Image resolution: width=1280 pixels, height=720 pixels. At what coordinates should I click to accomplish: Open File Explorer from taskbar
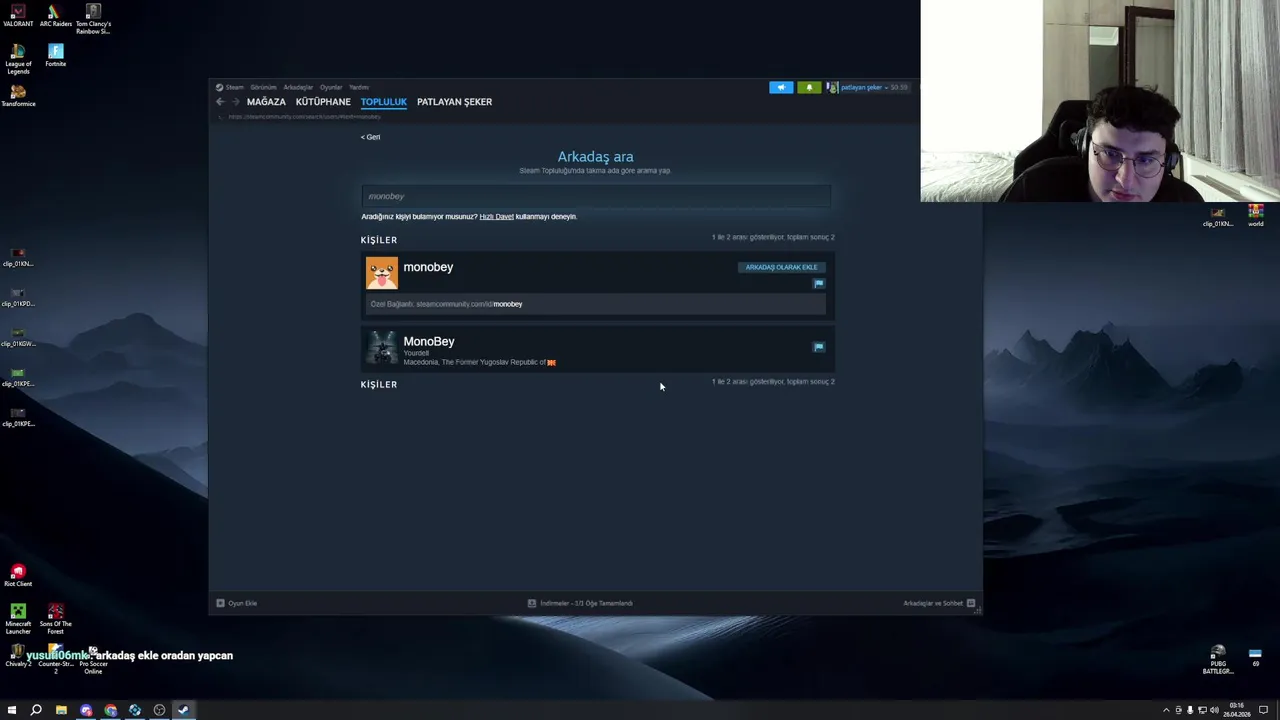pyautogui.click(x=61, y=710)
